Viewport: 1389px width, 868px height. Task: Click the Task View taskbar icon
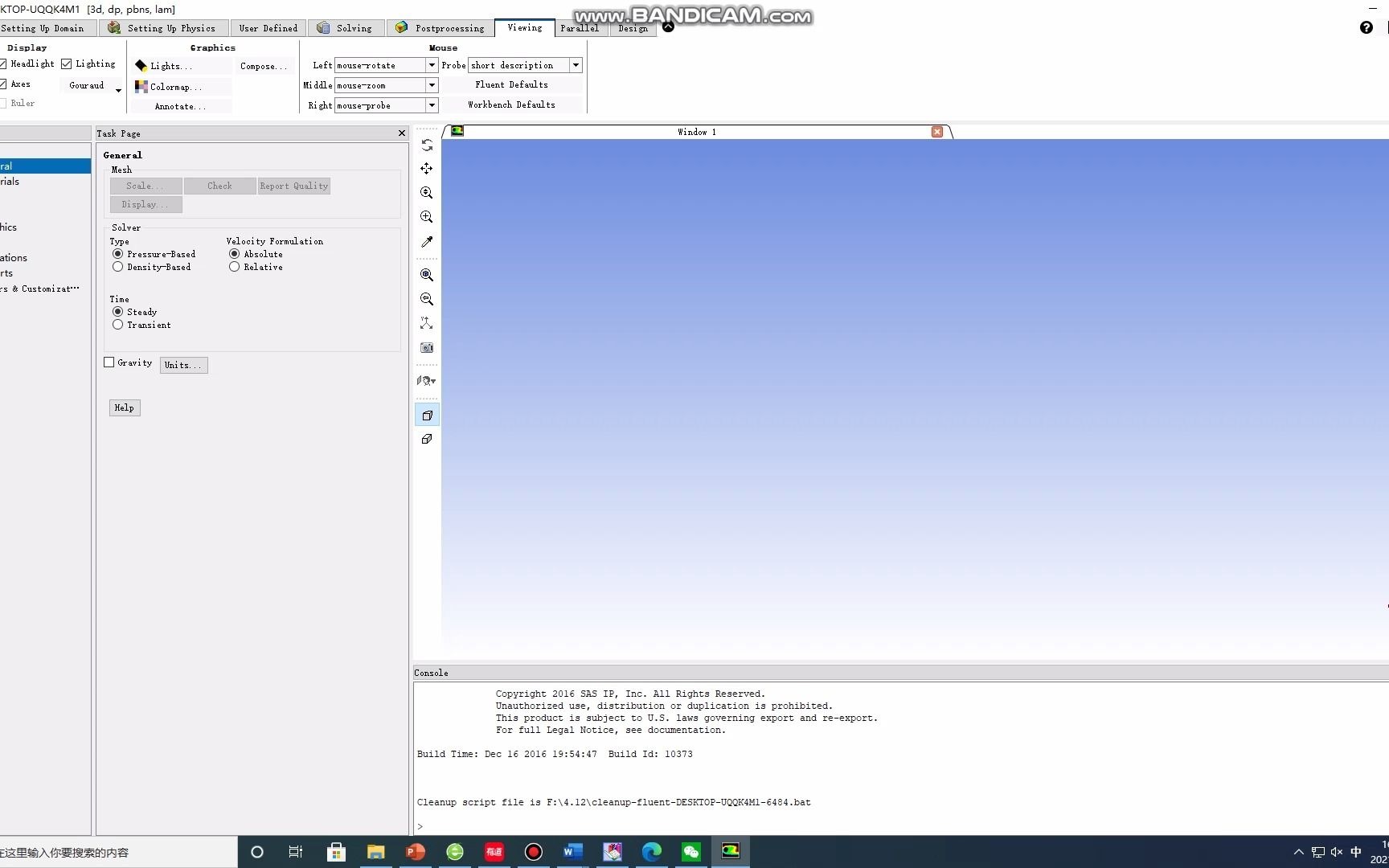(x=296, y=852)
